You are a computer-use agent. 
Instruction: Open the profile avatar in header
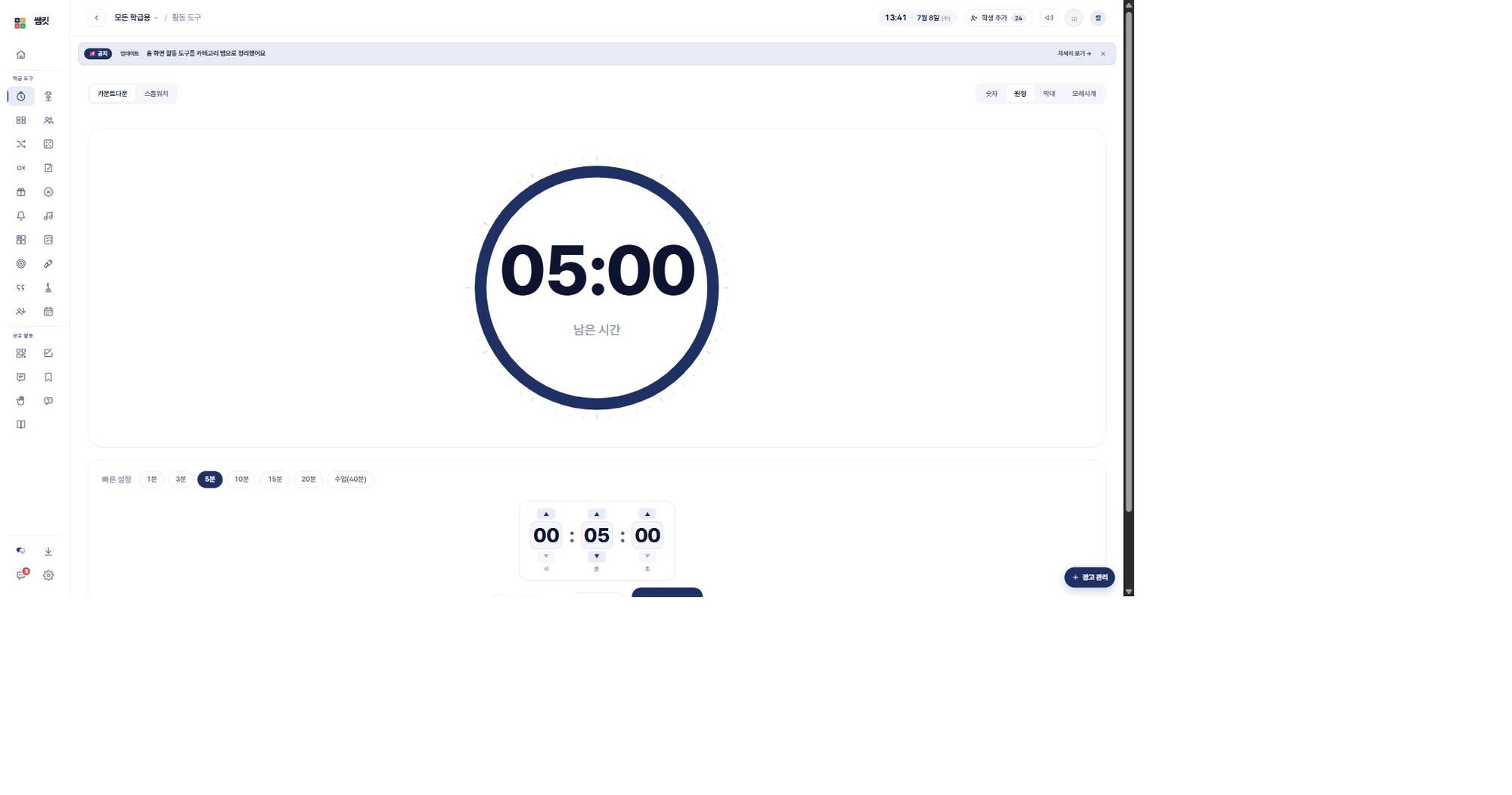[1098, 18]
